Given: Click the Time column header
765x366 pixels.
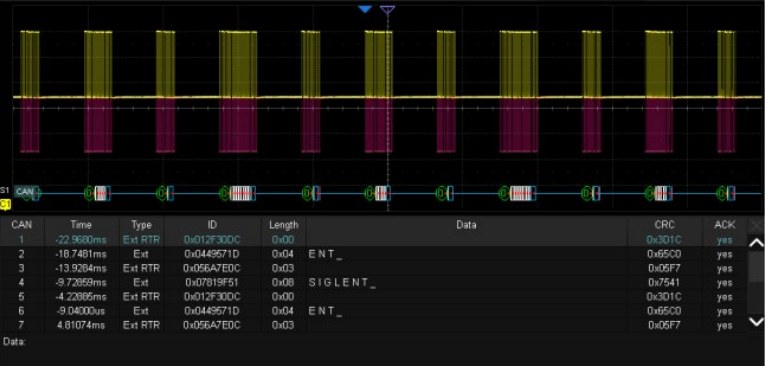Looking at the screenshot, I should pyautogui.click(x=81, y=225).
